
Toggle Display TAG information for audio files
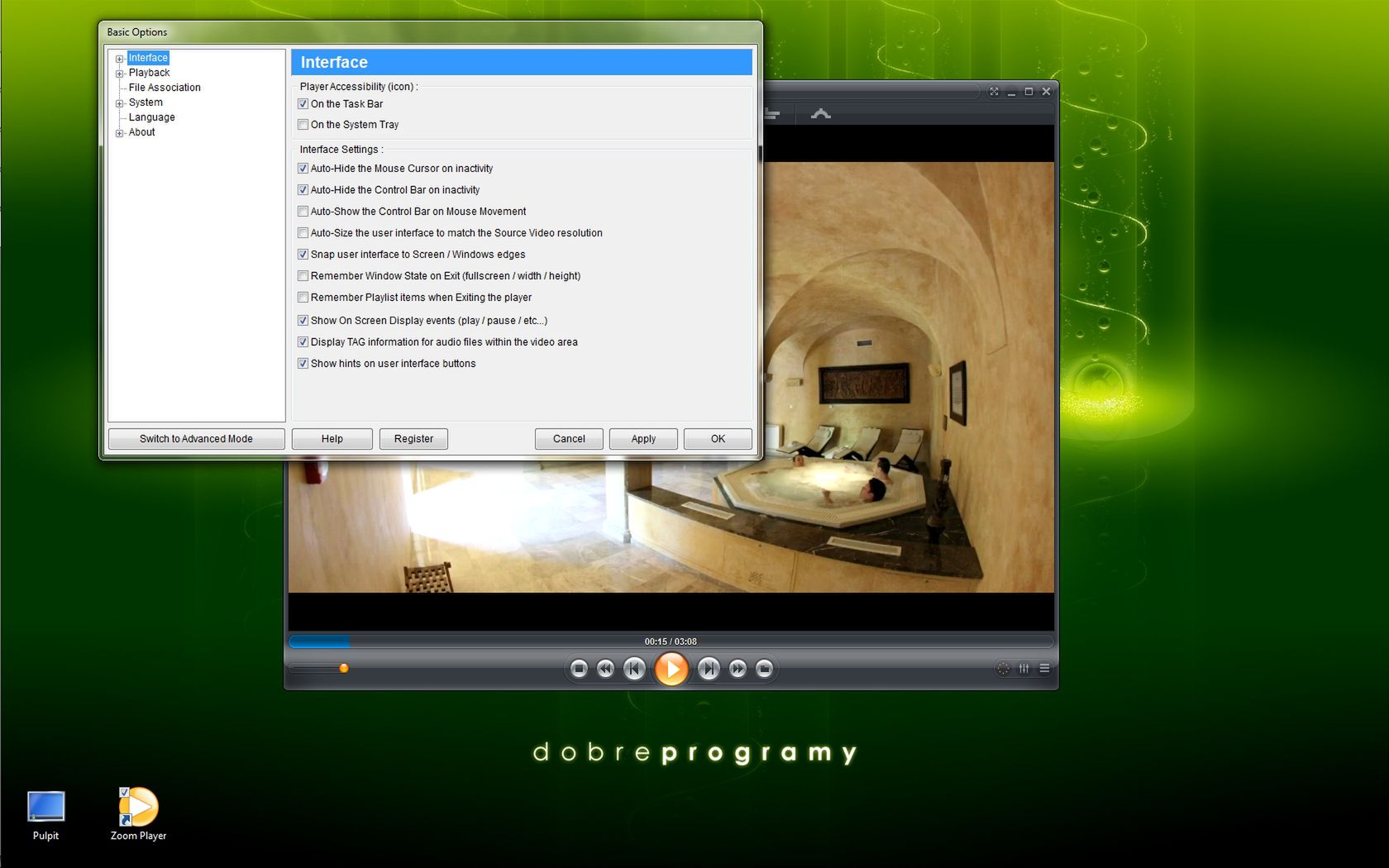pyautogui.click(x=303, y=342)
